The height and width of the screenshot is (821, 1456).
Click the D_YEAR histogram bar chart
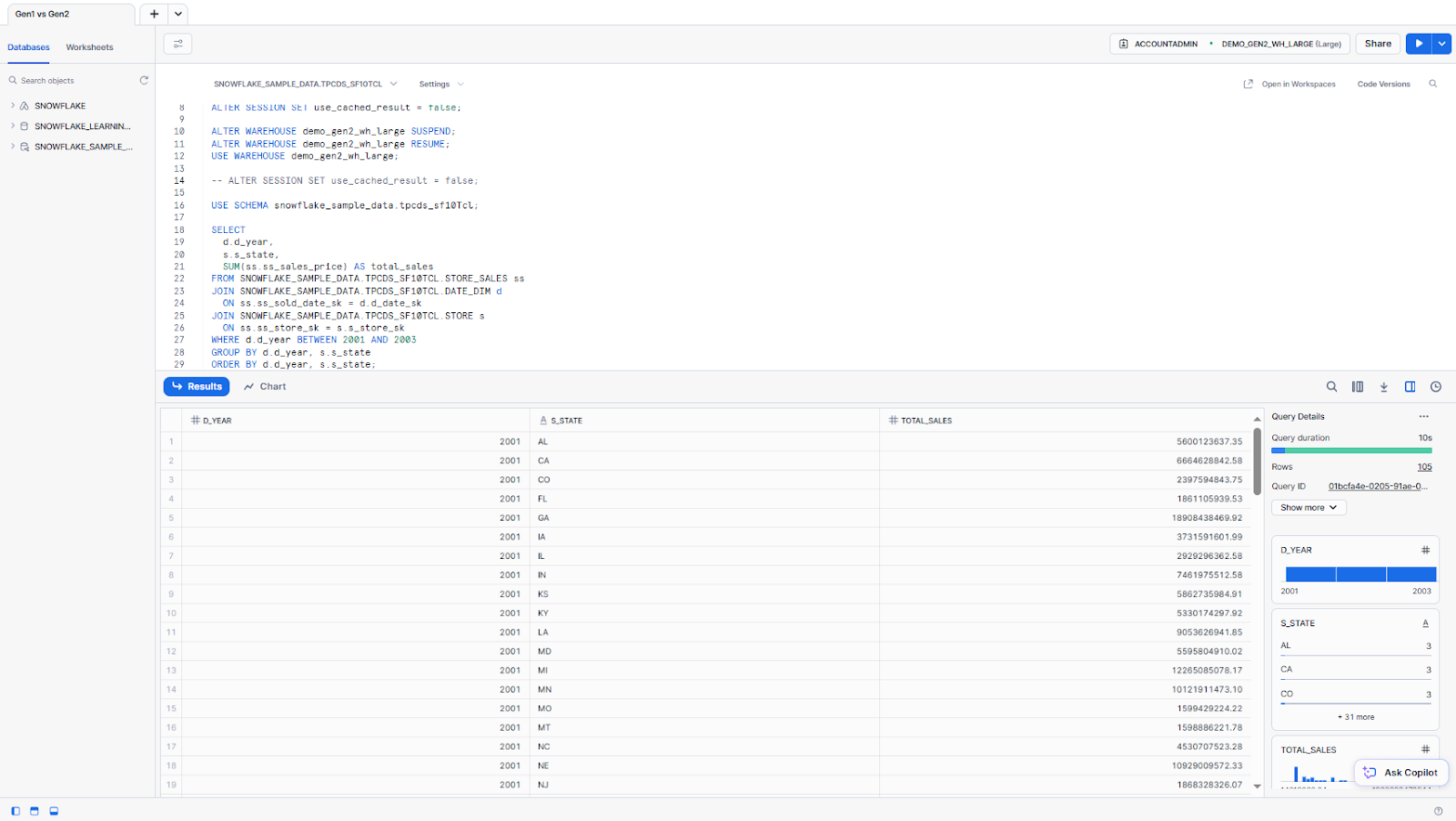pos(1360,574)
